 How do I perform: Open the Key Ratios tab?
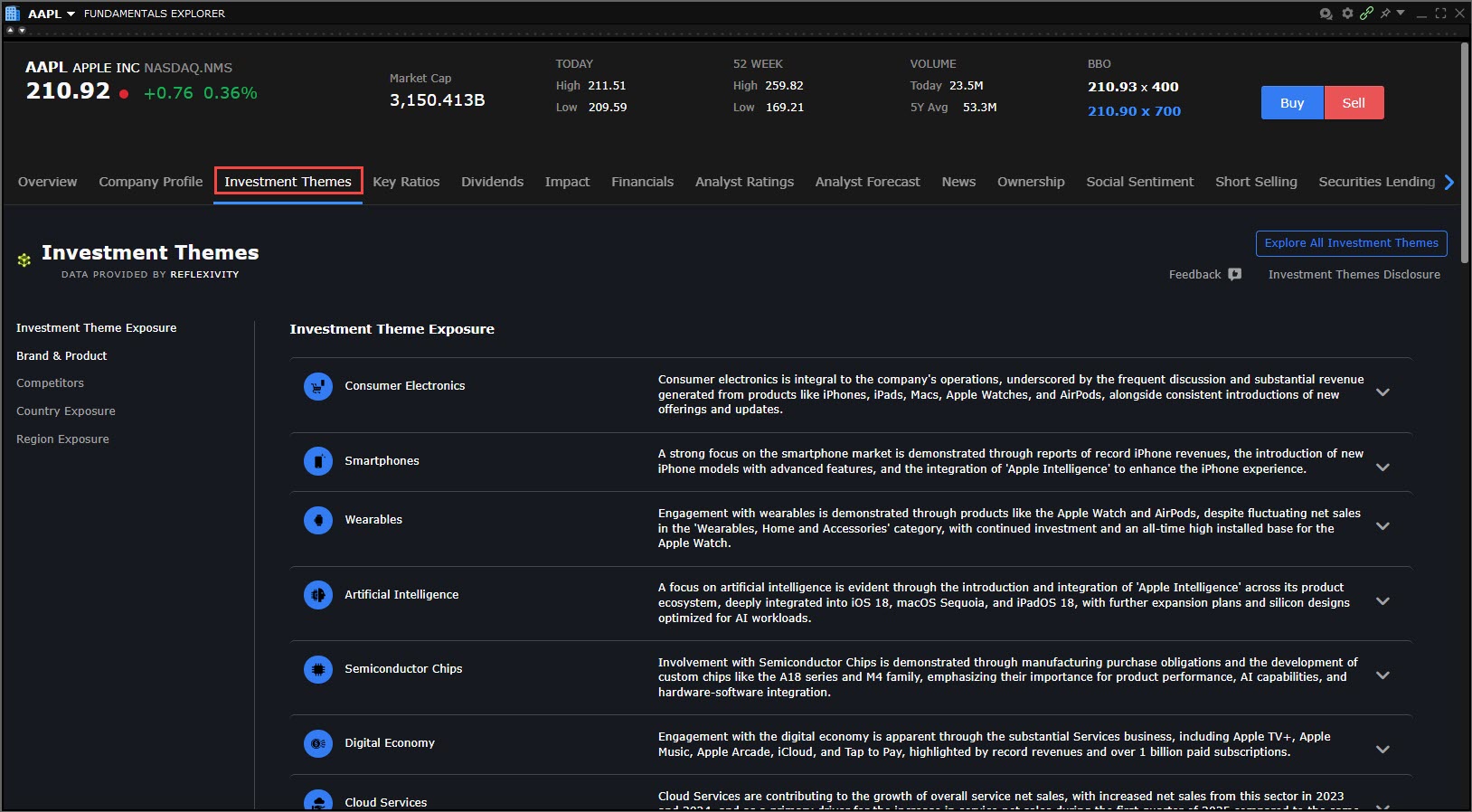point(406,182)
